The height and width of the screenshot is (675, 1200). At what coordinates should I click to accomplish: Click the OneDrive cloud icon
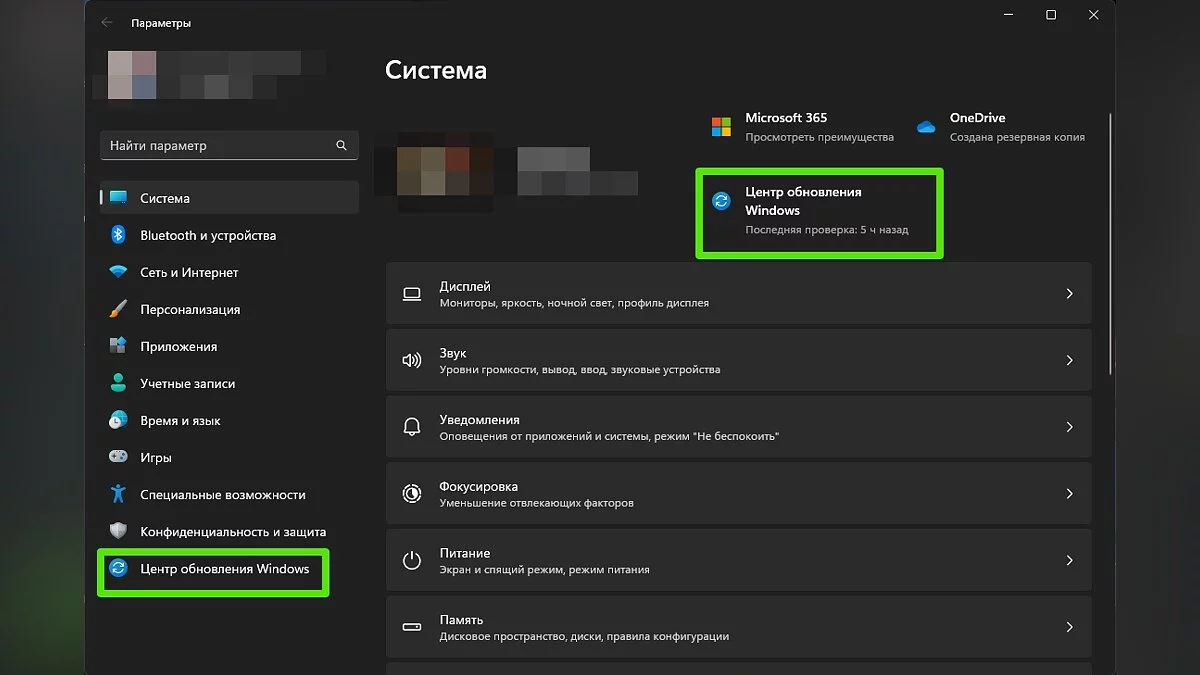point(926,127)
